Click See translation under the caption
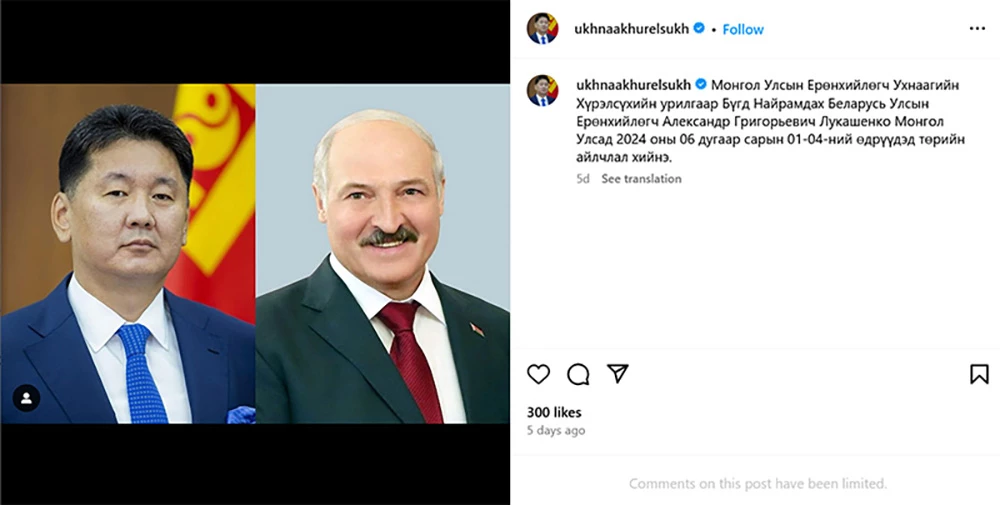 pyautogui.click(x=641, y=179)
